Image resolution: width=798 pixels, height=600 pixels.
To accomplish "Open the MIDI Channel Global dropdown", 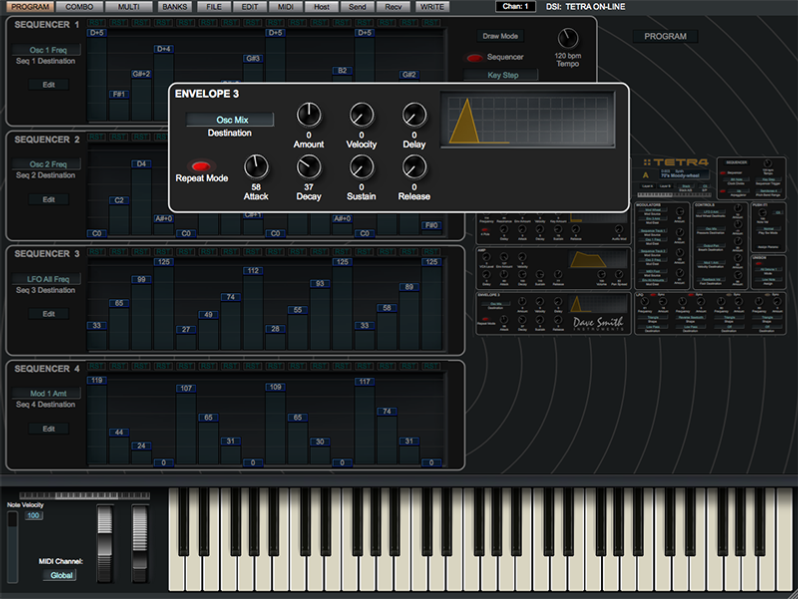I will click(61, 575).
